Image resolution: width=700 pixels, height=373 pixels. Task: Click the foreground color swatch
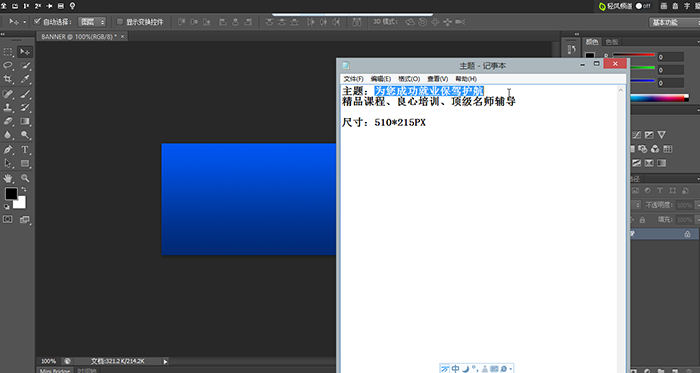[11, 194]
